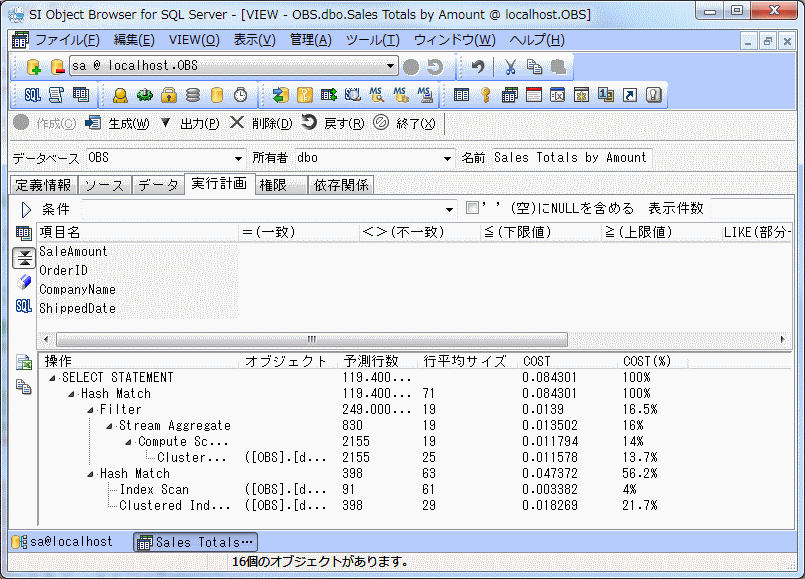The height and width of the screenshot is (579, 805).
Task: Open the SQL tool in second toolbar
Action: coord(32,95)
